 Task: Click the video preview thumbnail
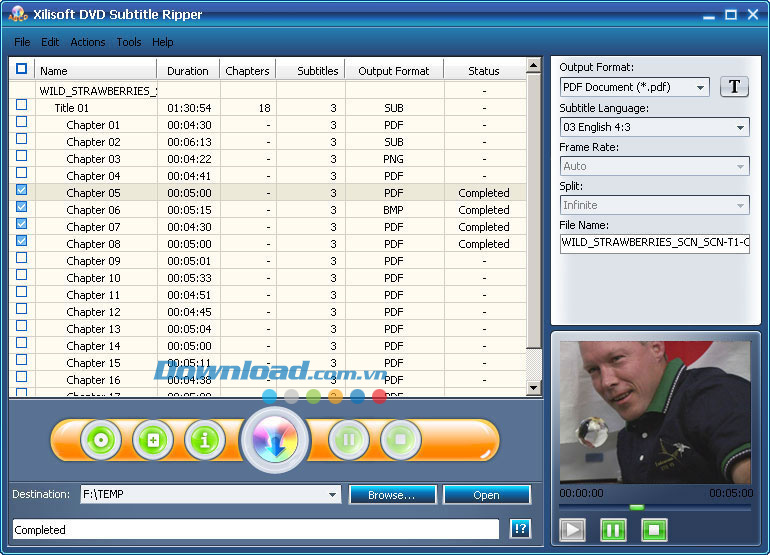pyautogui.click(x=655, y=412)
